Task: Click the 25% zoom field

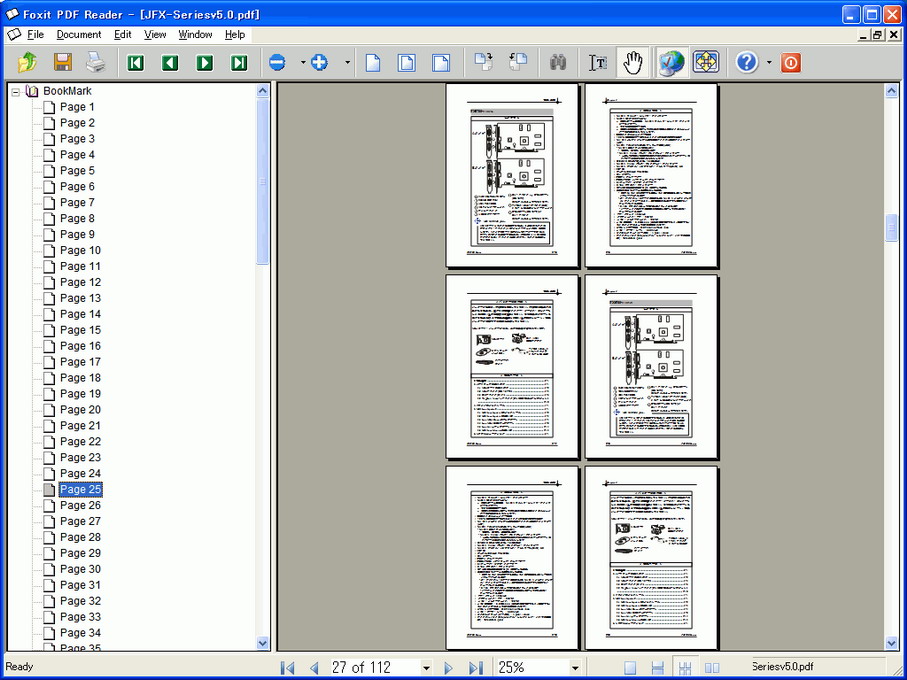Action: (532, 667)
